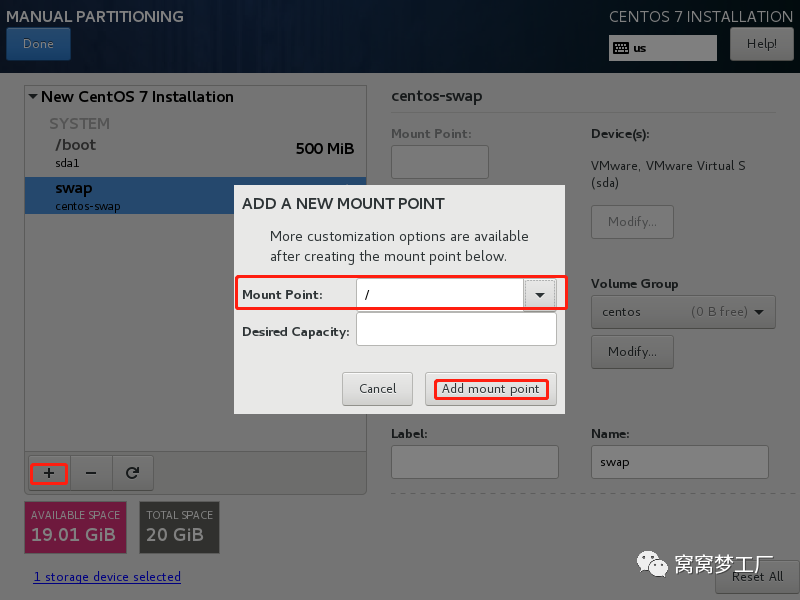Click the Done button
This screenshot has height=600, width=800.
[x=38, y=44]
